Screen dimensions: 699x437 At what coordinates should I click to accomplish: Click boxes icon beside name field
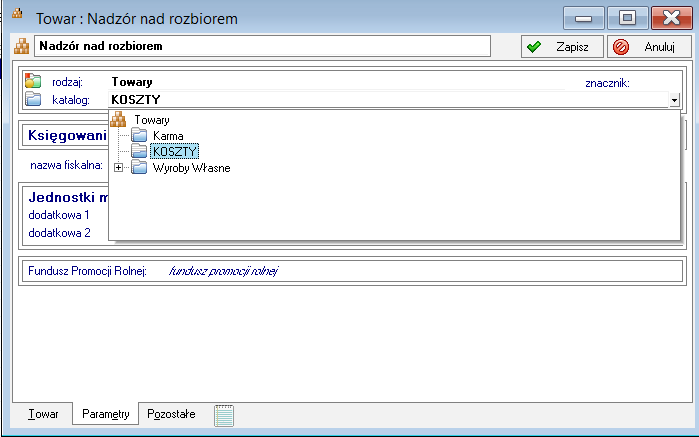point(21,46)
